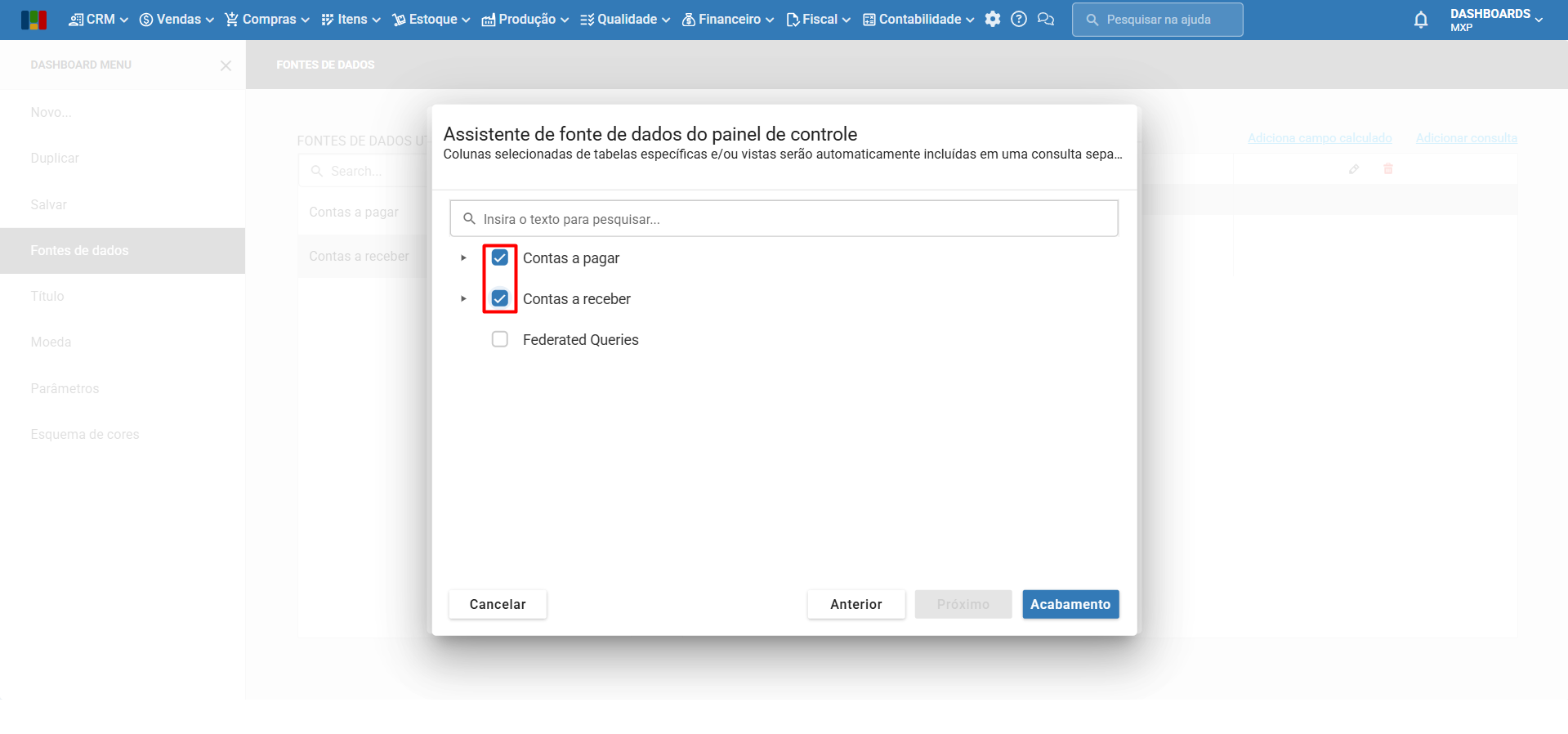This screenshot has width=1568, height=734.
Task: Uncheck the Contas a pagar checkbox
Action: click(x=500, y=258)
